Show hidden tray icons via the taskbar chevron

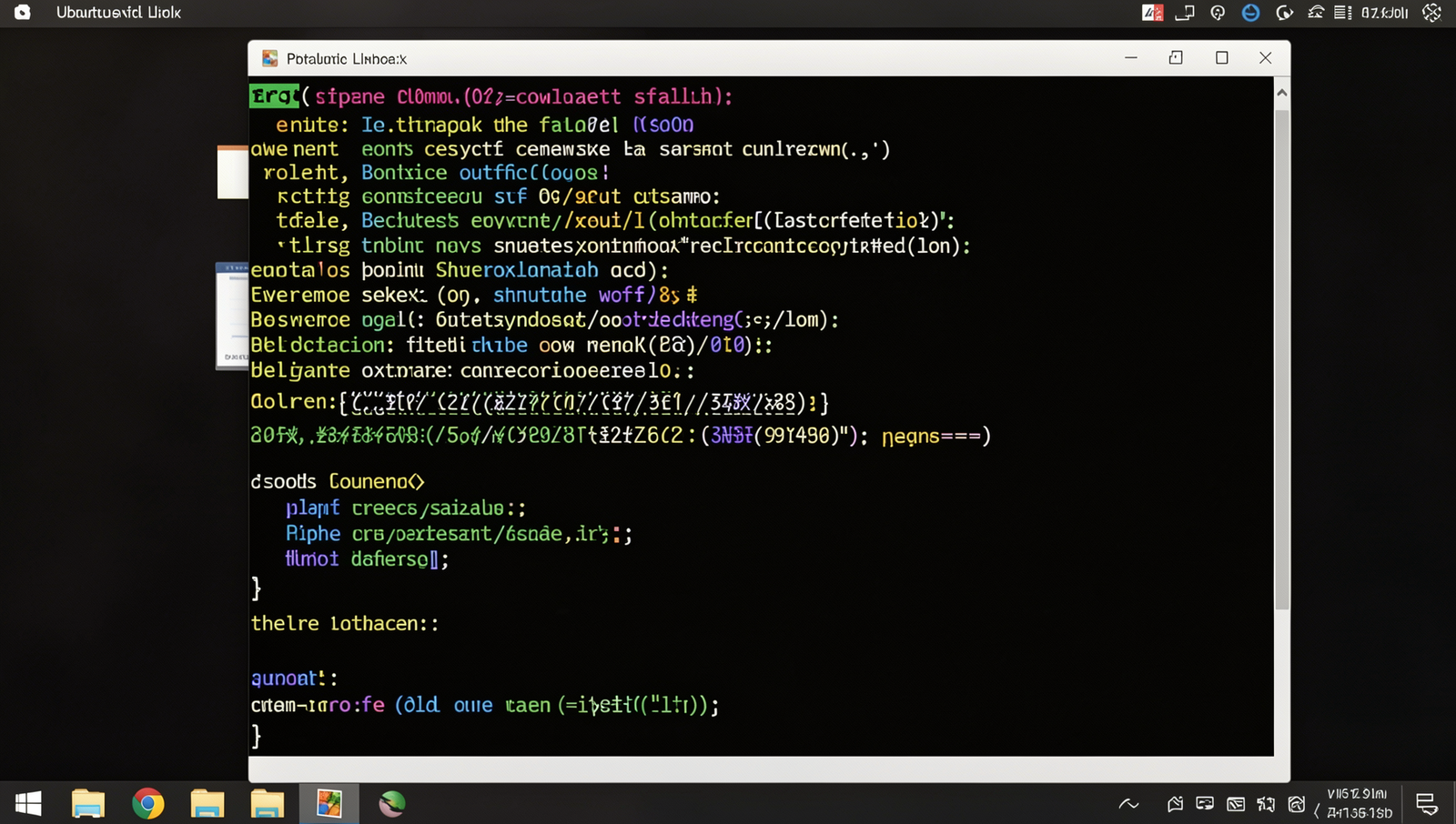pos(1128,804)
